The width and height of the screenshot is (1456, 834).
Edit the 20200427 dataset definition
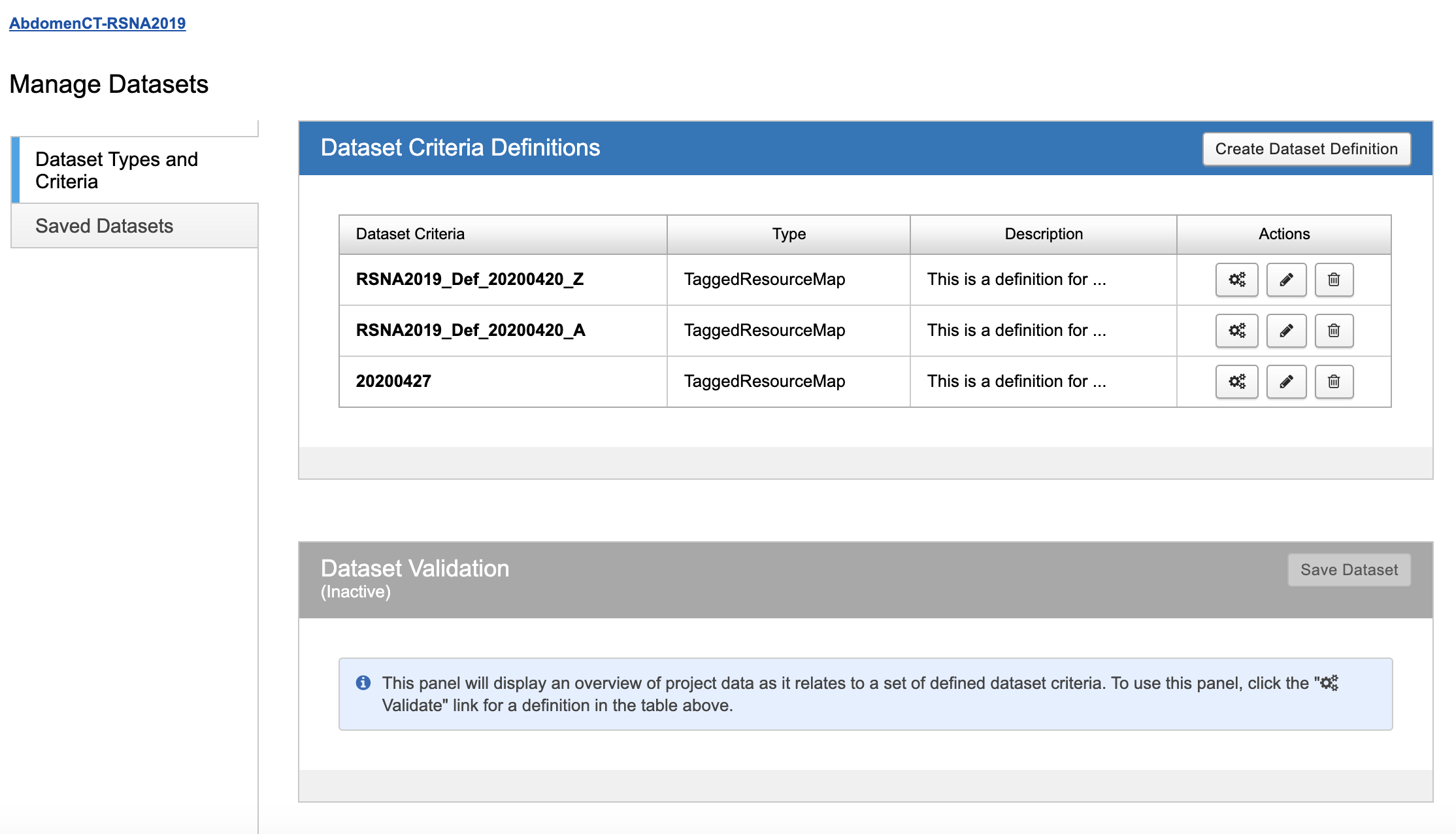(1286, 382)
